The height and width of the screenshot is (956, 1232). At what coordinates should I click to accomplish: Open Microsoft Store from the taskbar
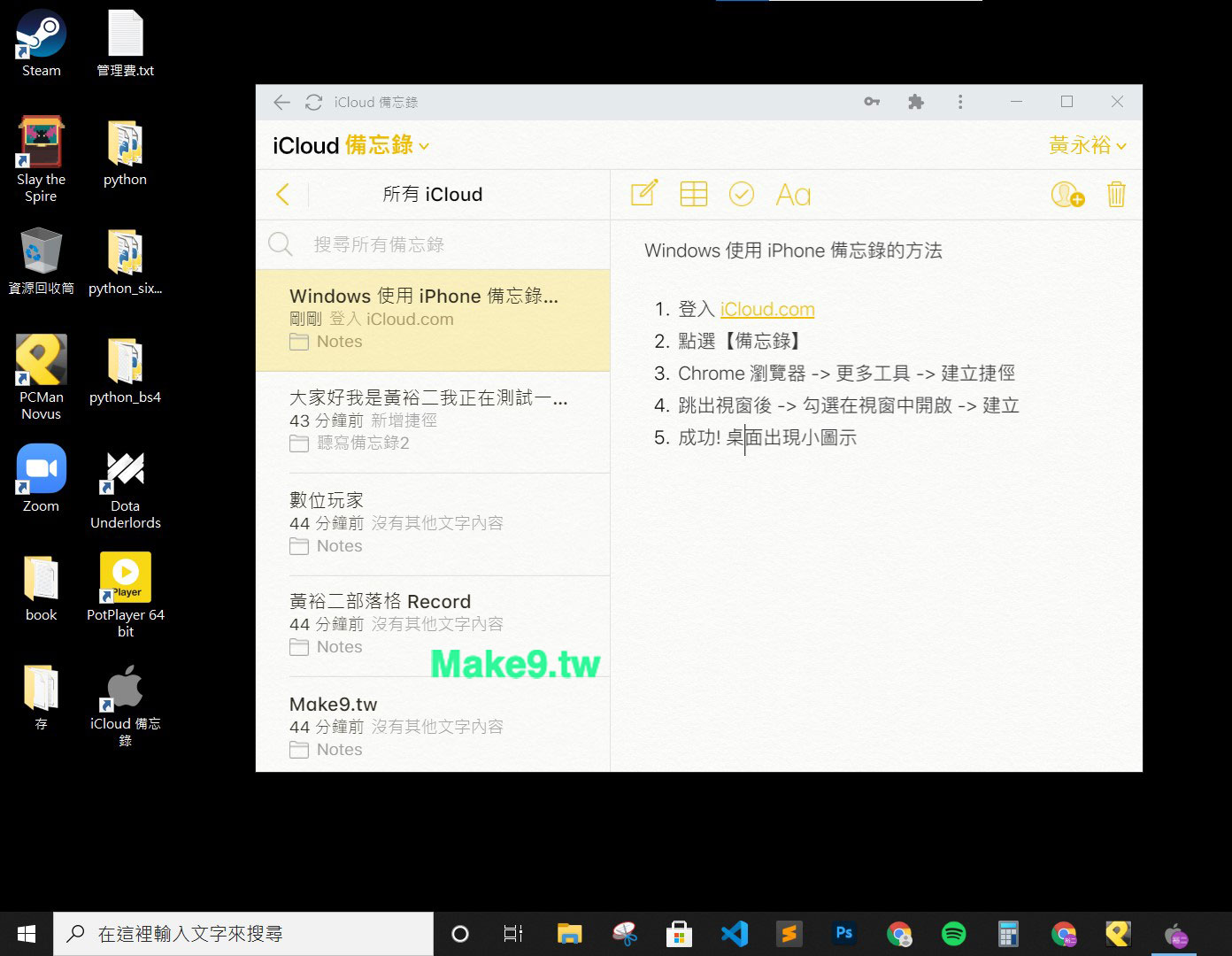click(x=679, y=934)
